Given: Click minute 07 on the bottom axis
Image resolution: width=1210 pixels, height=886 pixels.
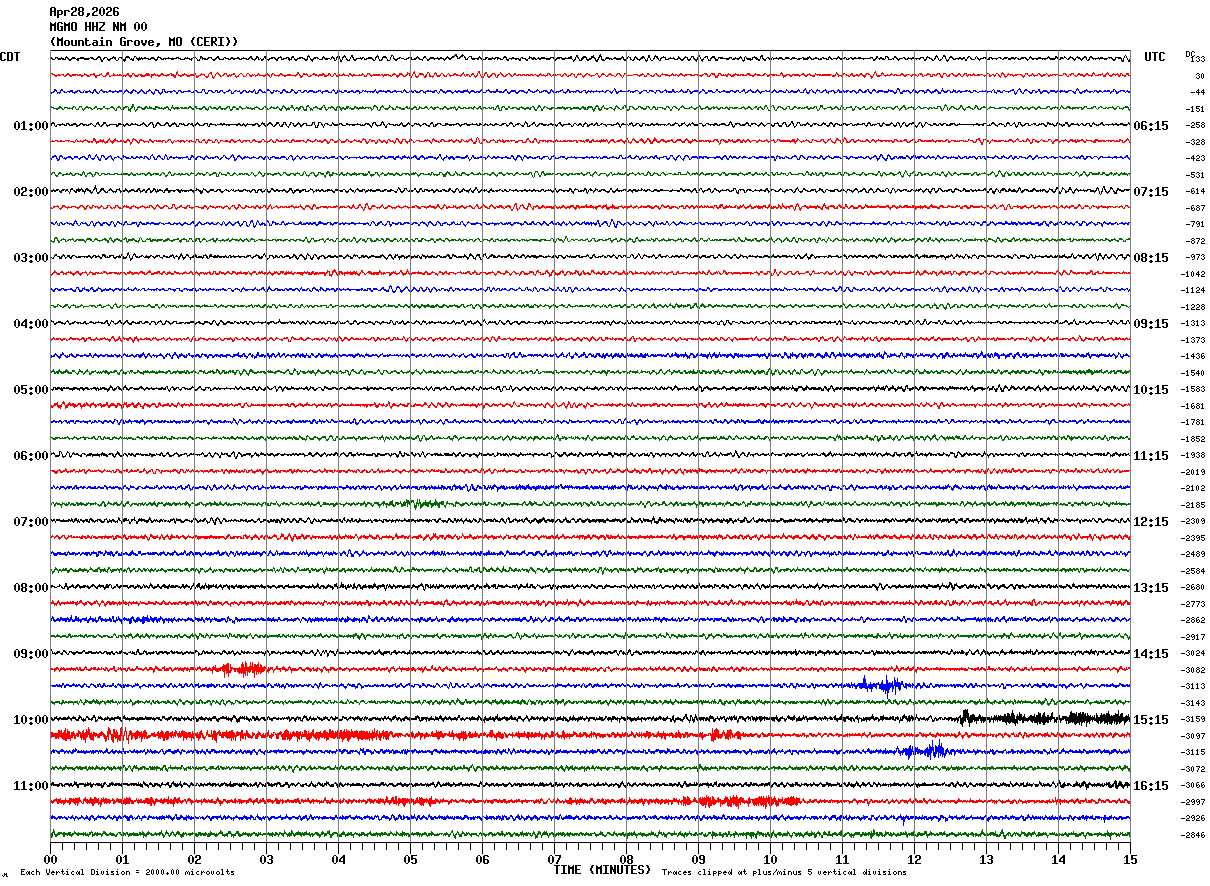Looking at the screenshot, I should point(554,859).
